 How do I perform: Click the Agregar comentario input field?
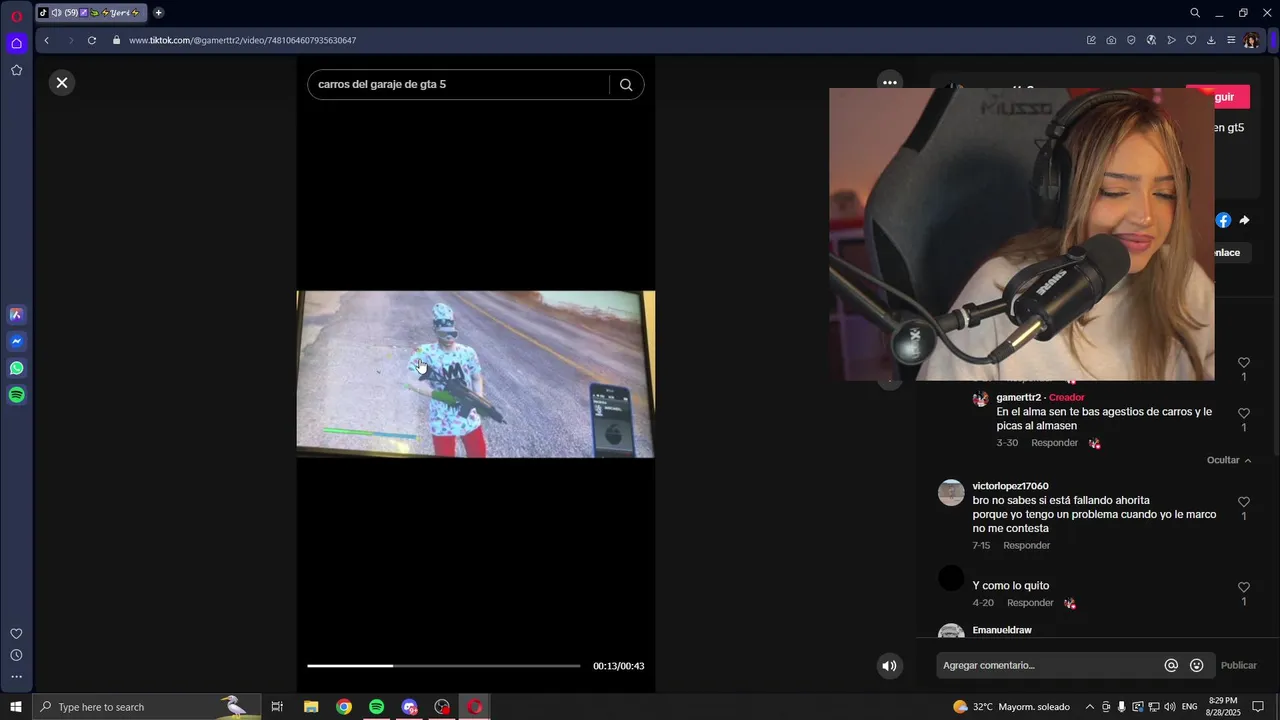pos(1049,666)
